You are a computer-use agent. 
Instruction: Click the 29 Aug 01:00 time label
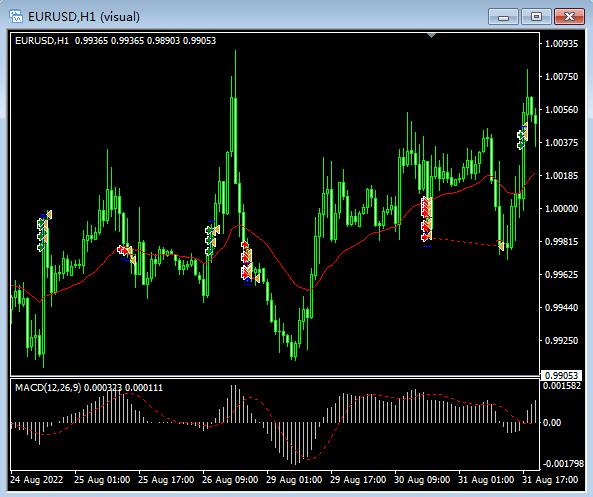(x=294, y=480)
